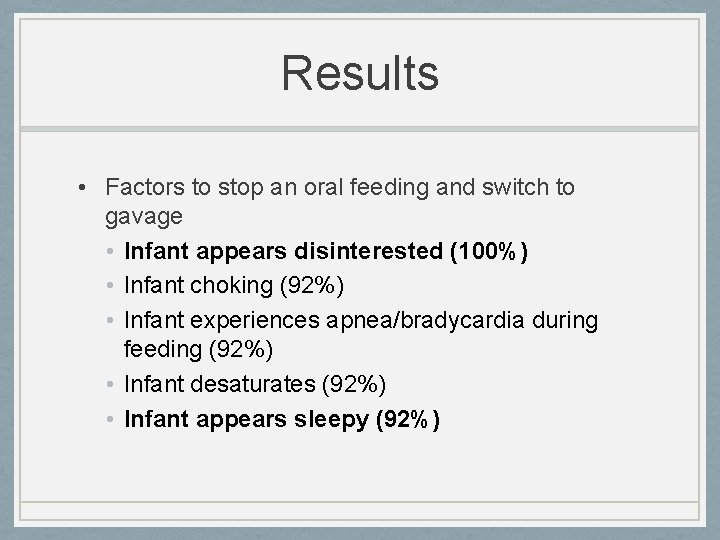This screenshot has width=720, height=540.
Task: Click the 'Infant appears sleepy (92%)' line
Action: 282,418
